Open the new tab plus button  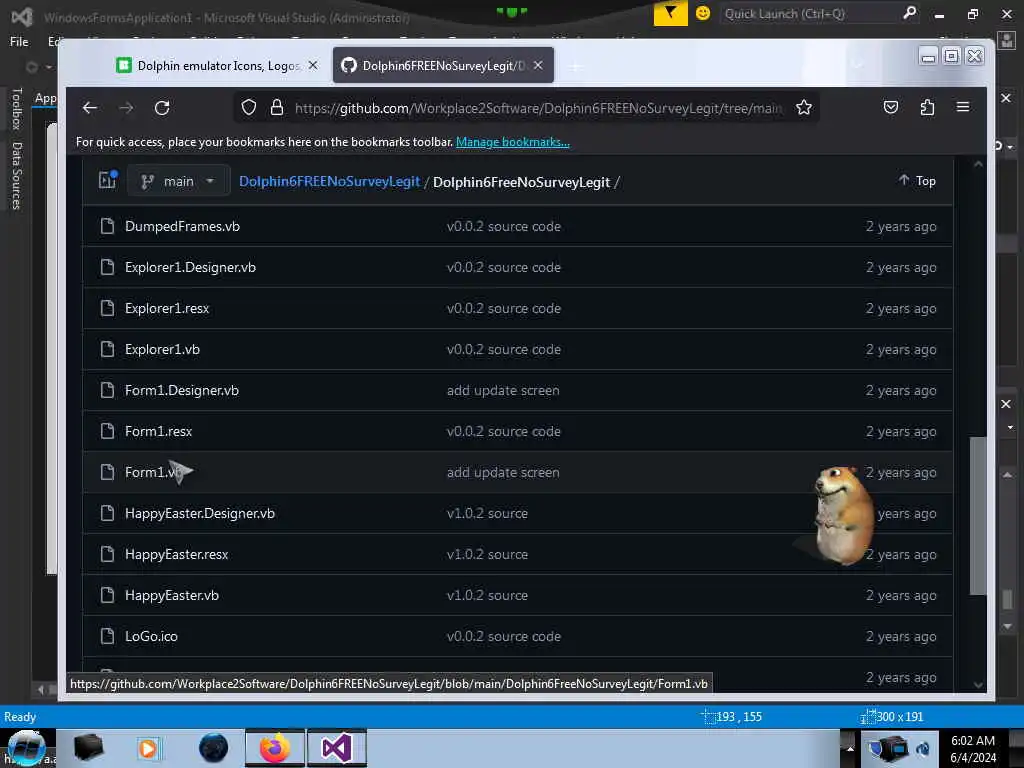coord(575,66)
